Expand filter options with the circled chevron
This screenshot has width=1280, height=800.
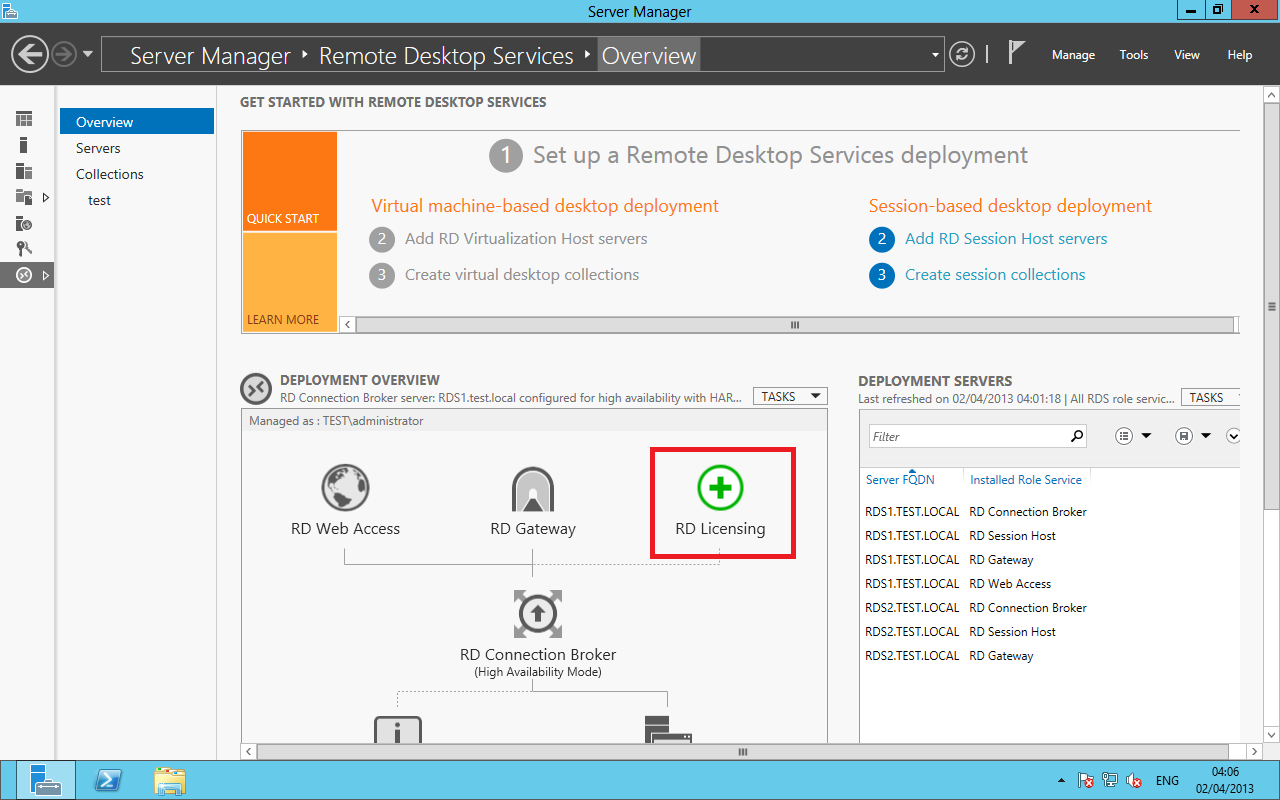[x=1233, y=436]
